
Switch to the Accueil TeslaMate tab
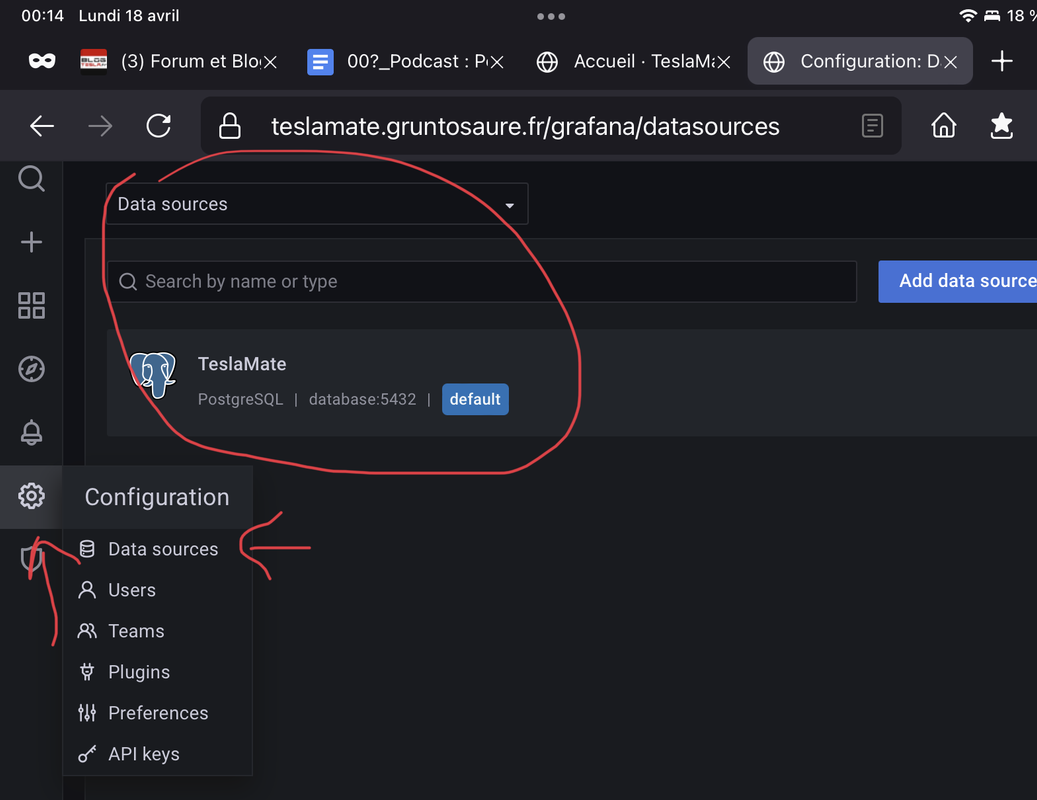tap(634, 61)
